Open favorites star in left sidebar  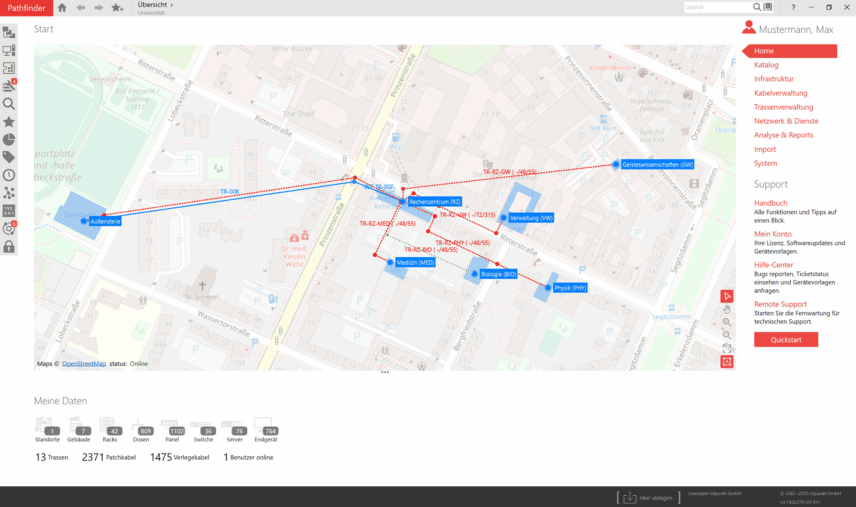click(x=9, y=121)
